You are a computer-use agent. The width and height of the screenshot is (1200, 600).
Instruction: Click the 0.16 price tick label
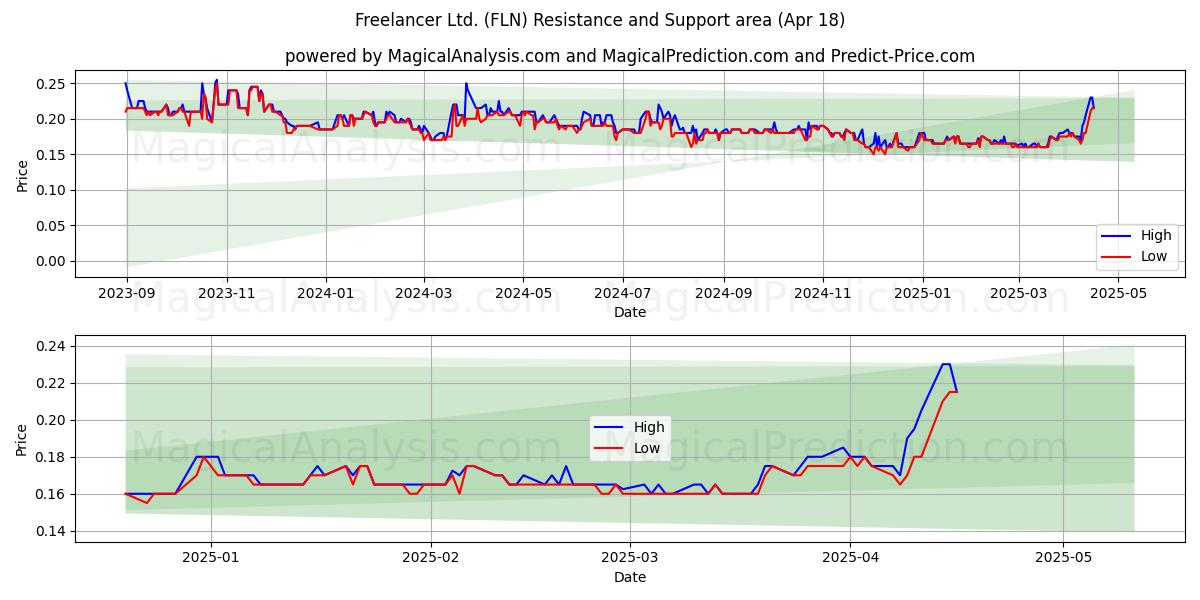pyautogui.click(x=51, y=494)
